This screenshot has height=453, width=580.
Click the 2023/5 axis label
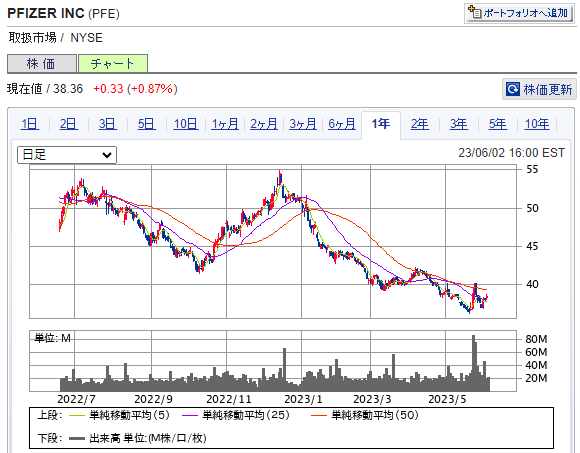coord(447,399)
